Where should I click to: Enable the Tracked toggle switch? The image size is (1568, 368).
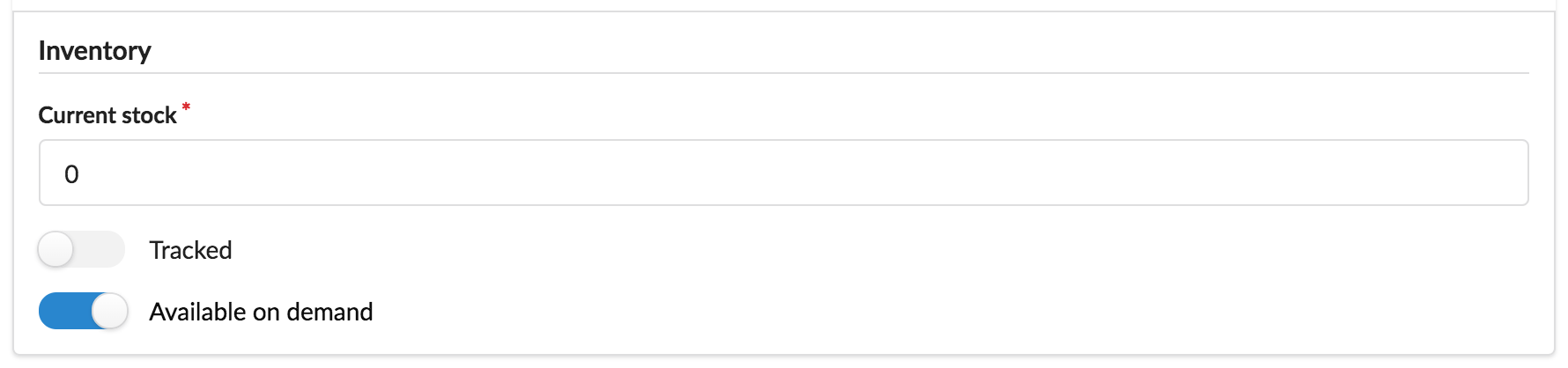(x=82, y=250)
